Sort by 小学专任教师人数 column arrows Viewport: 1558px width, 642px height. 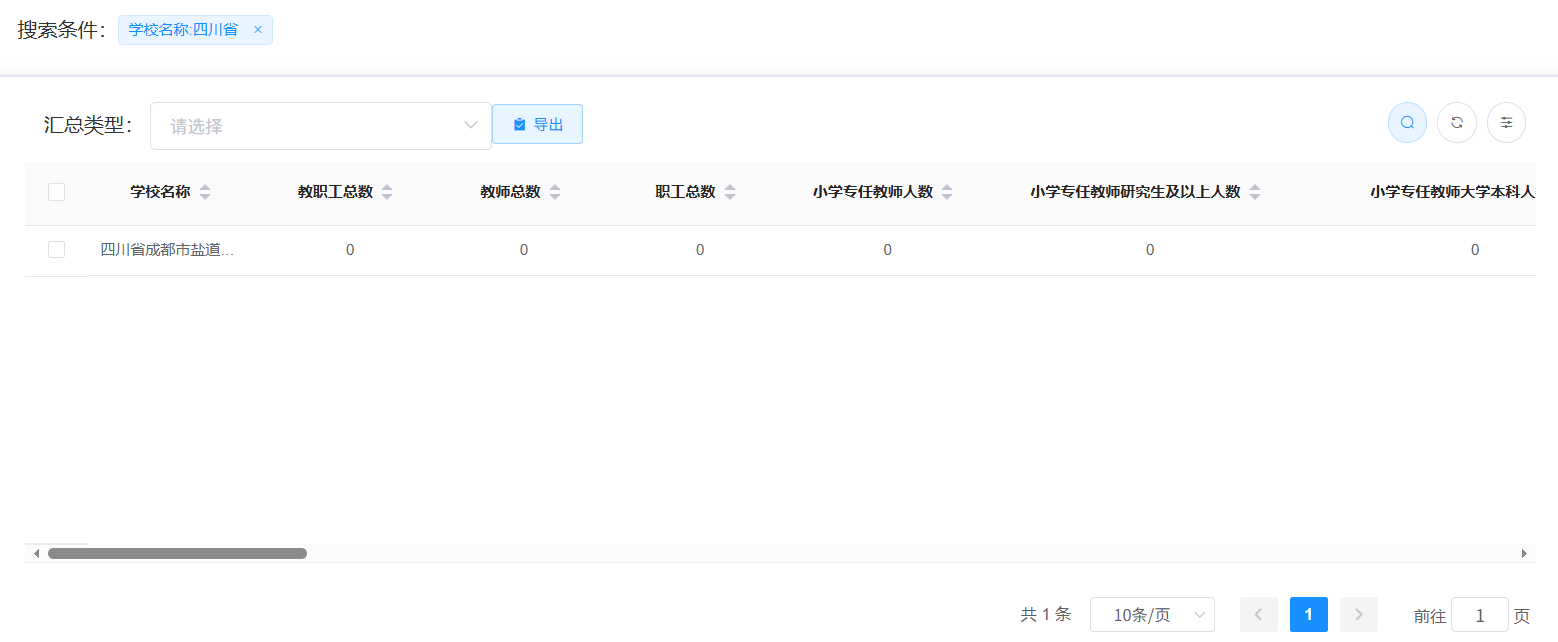click(x=947, y=192)
